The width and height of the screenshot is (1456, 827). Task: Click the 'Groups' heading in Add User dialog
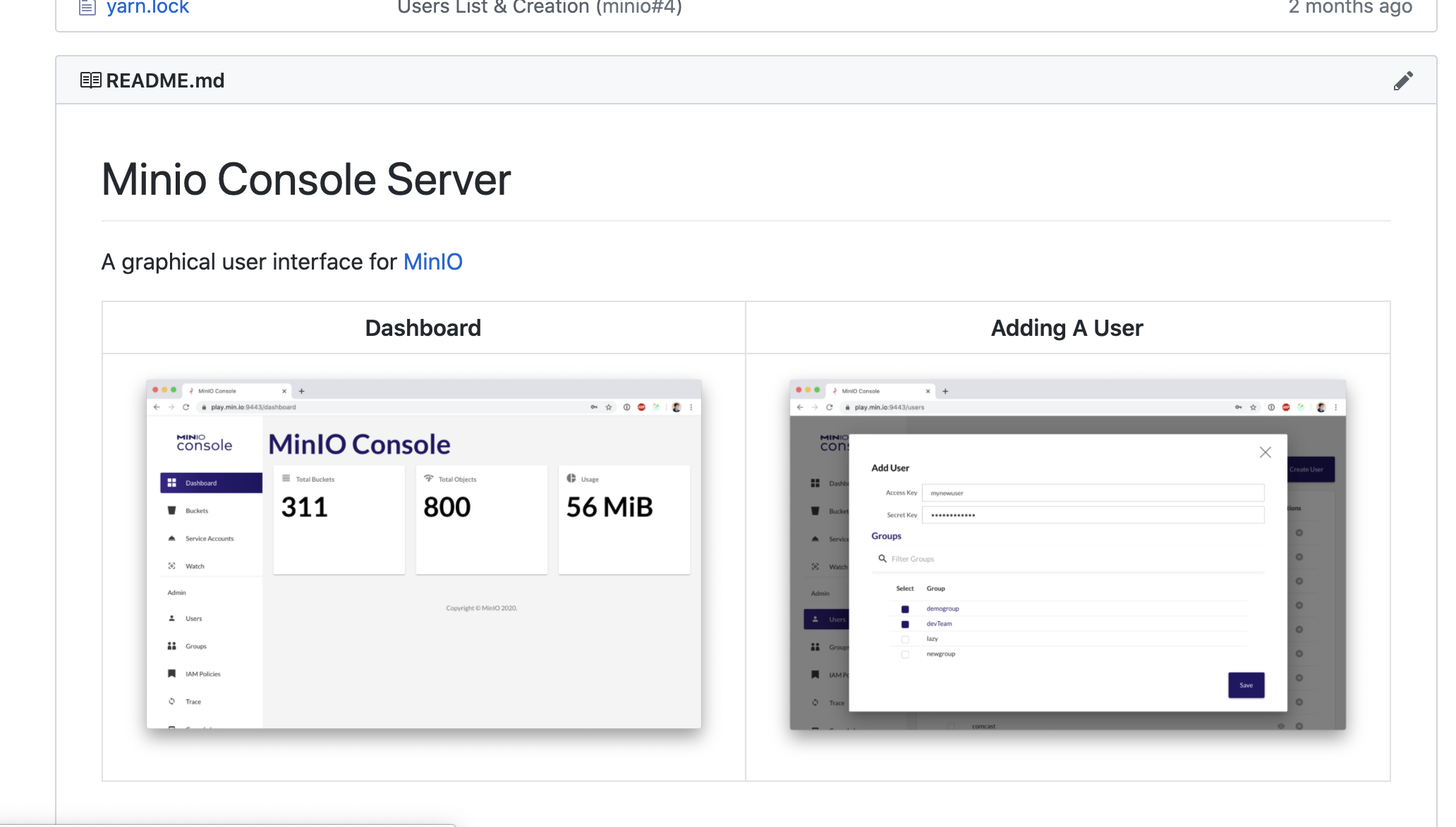[886, 536]
